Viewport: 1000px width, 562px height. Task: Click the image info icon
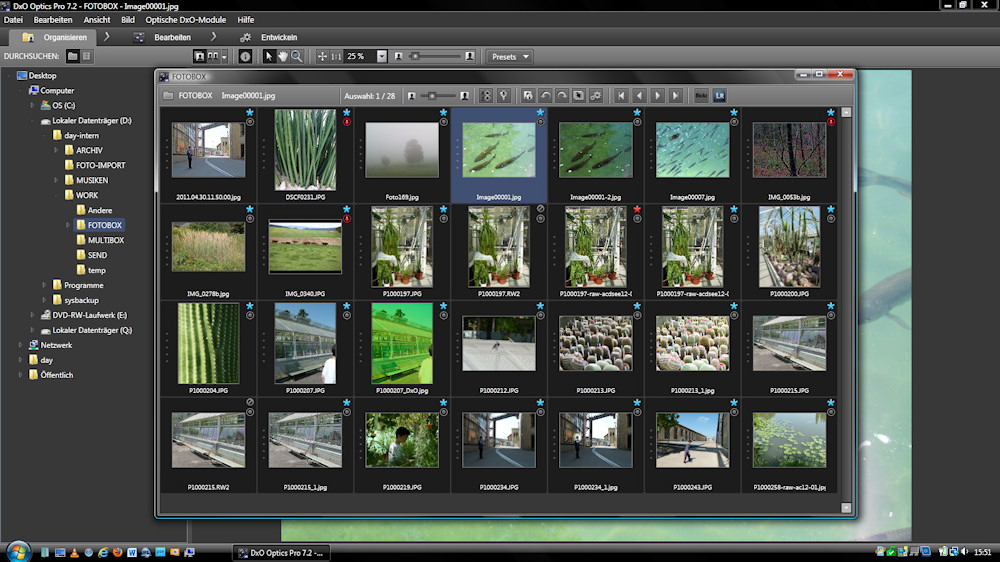245,56
